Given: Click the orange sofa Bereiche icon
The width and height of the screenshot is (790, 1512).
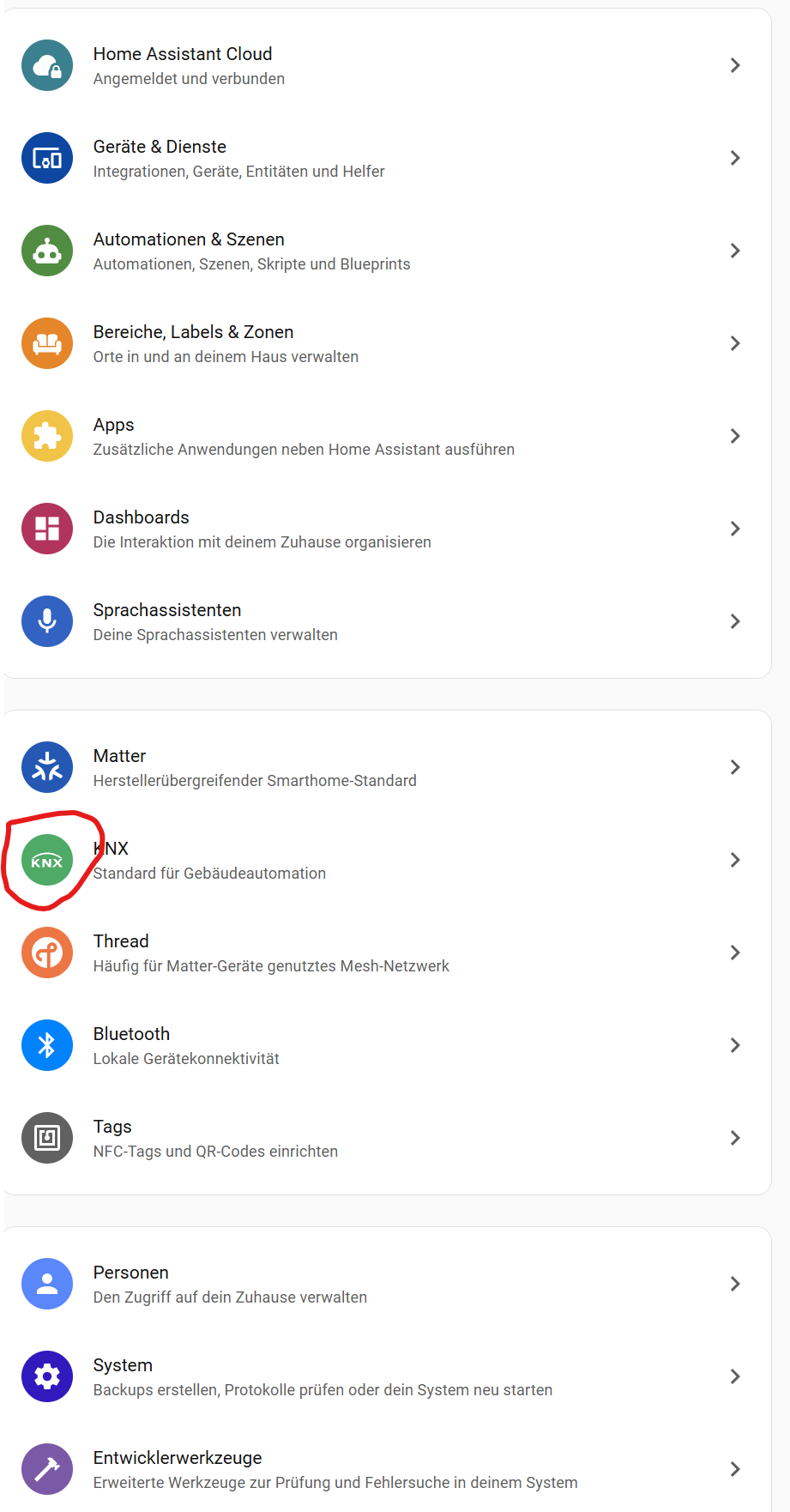Looking at the screenshot, I should (47, 343).
